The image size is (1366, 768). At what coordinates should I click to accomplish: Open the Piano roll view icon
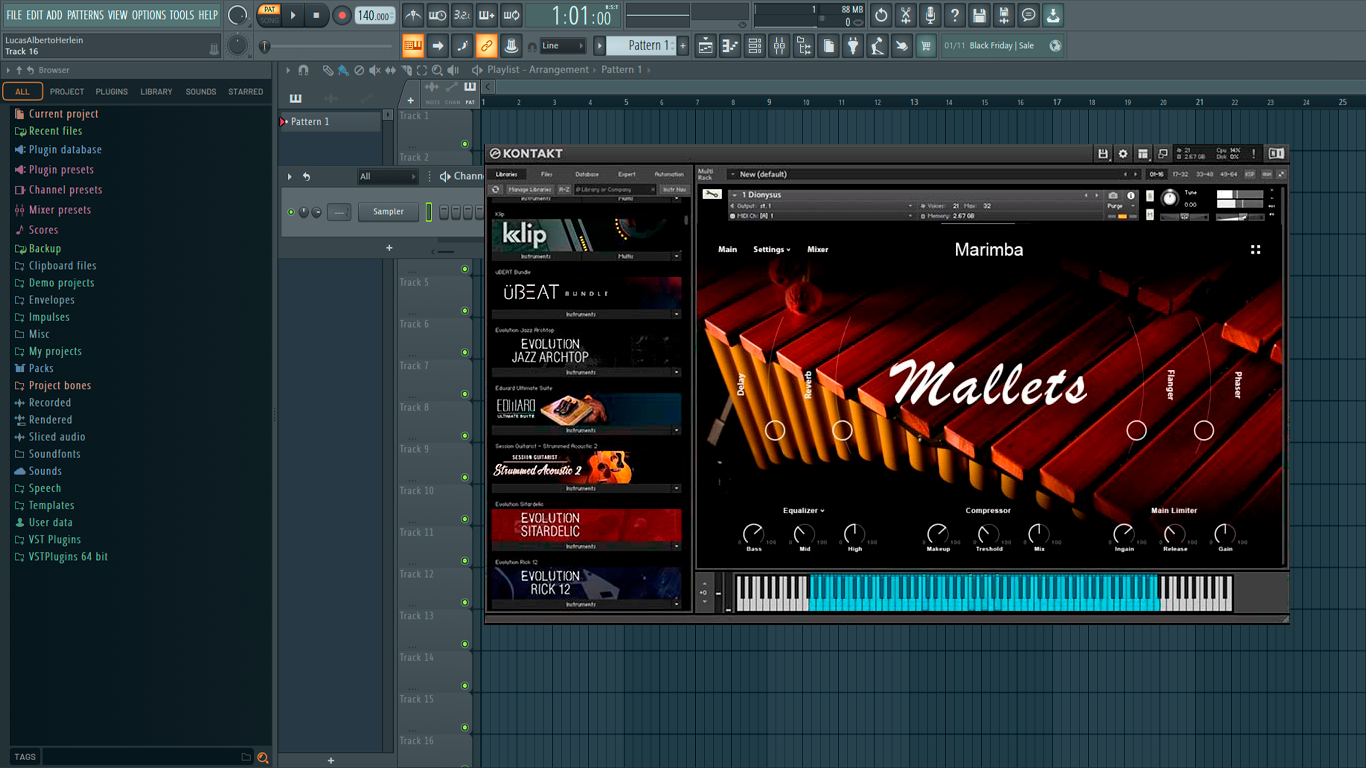(x=730, y=46)
